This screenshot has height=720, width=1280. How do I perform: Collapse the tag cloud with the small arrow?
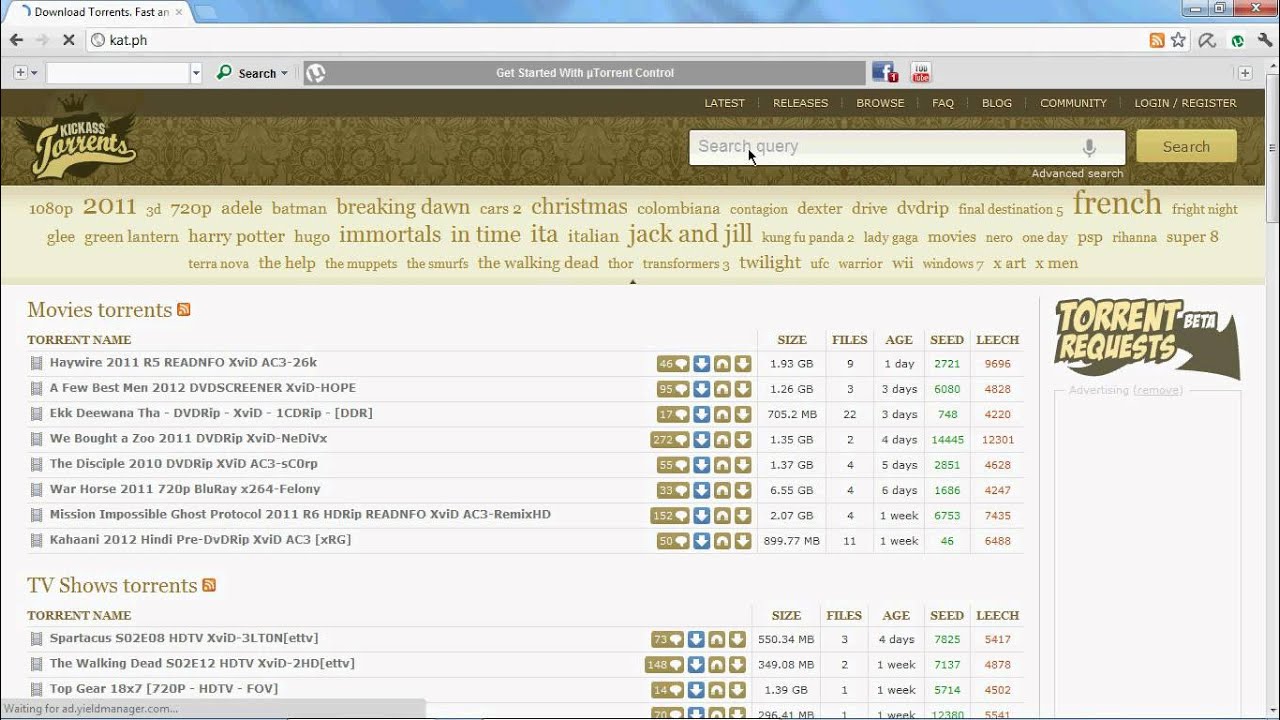632,282
